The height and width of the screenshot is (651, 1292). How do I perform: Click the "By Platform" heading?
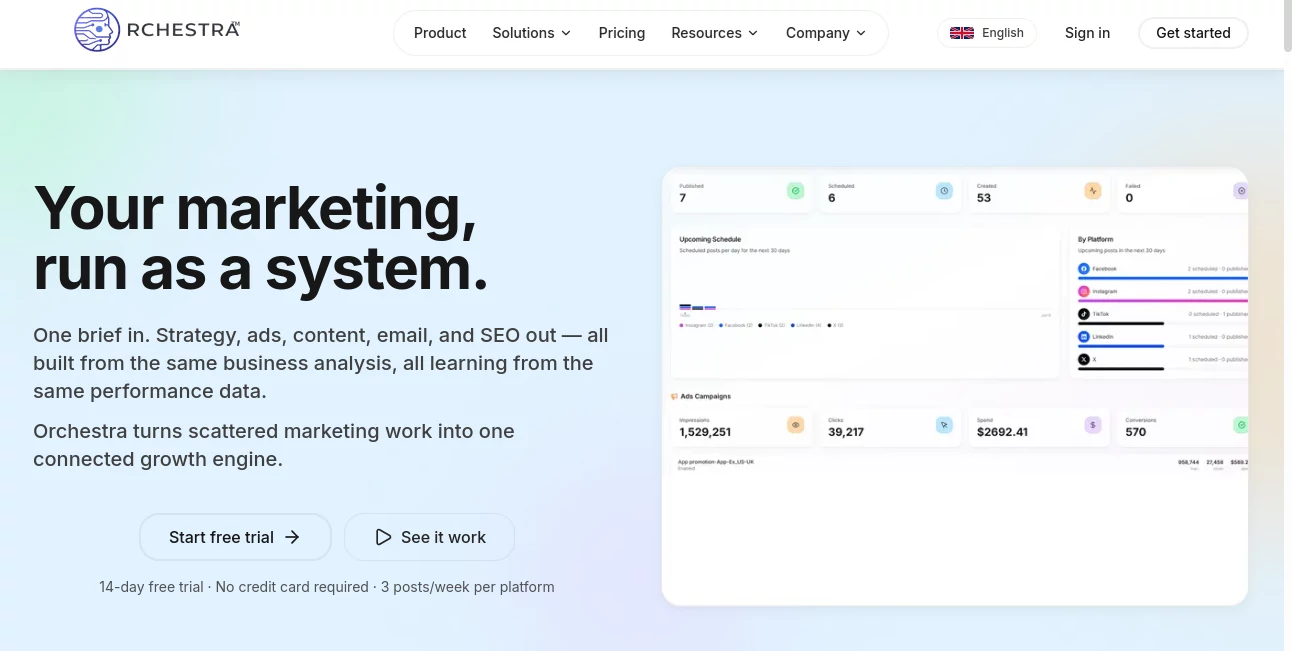1095,240
